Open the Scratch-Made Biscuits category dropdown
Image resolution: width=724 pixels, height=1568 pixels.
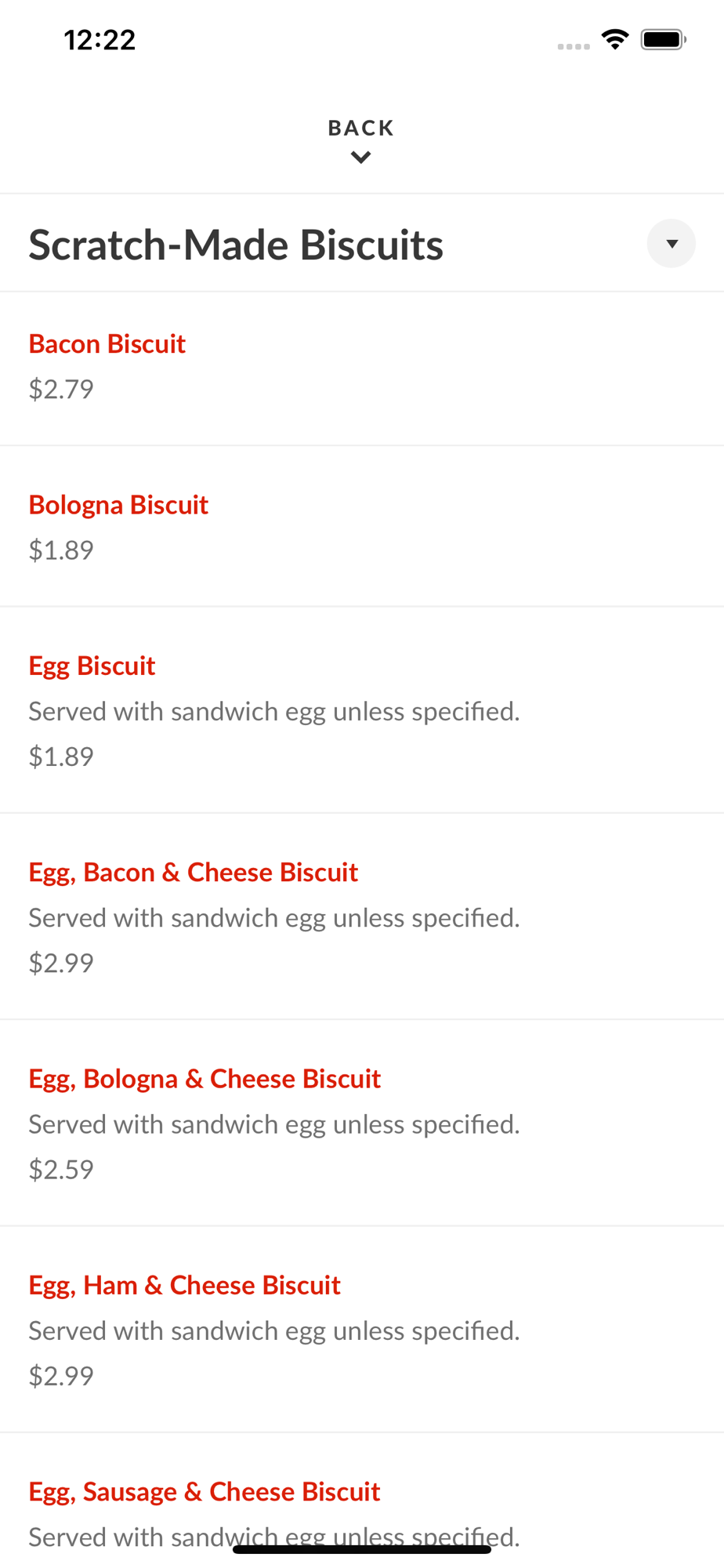(x=671, y=244)
